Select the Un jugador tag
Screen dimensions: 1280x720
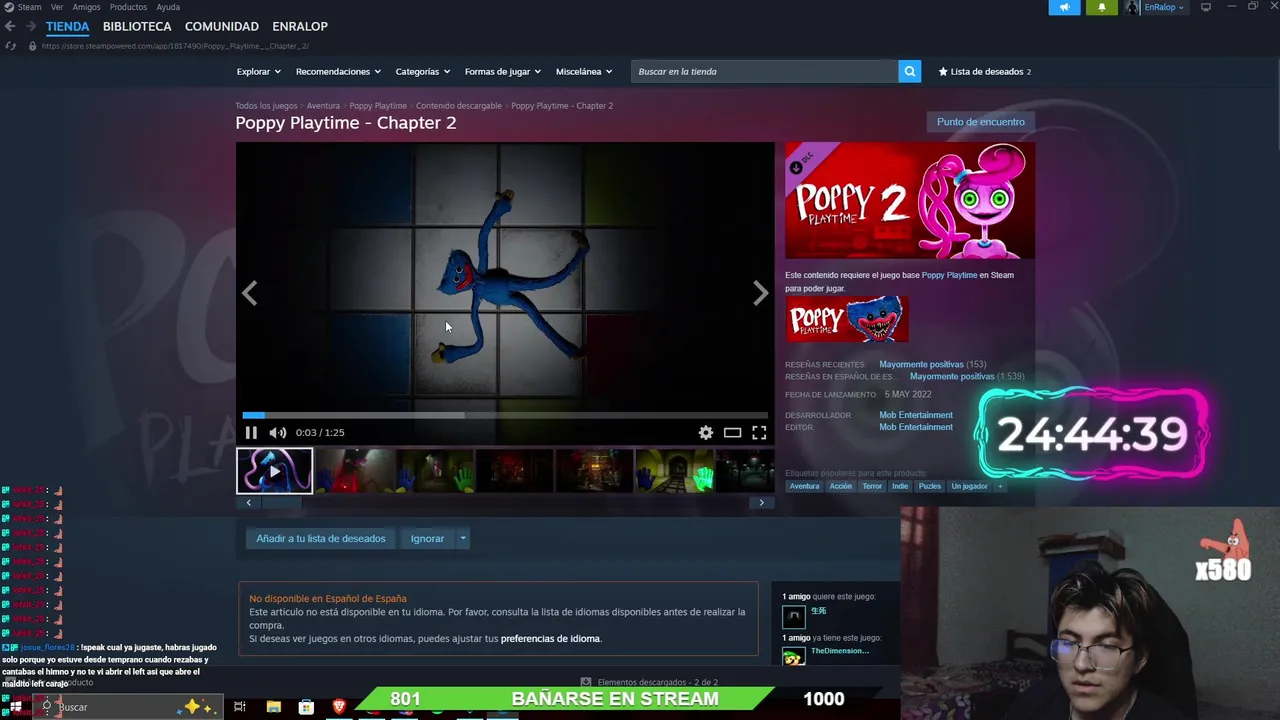pyautogui.click(x=969, y=486)
